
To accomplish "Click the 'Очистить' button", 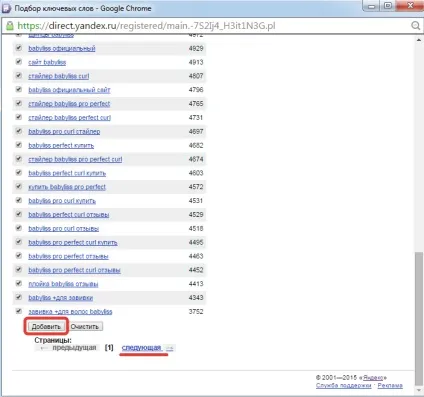I will [x=85, y=326].
